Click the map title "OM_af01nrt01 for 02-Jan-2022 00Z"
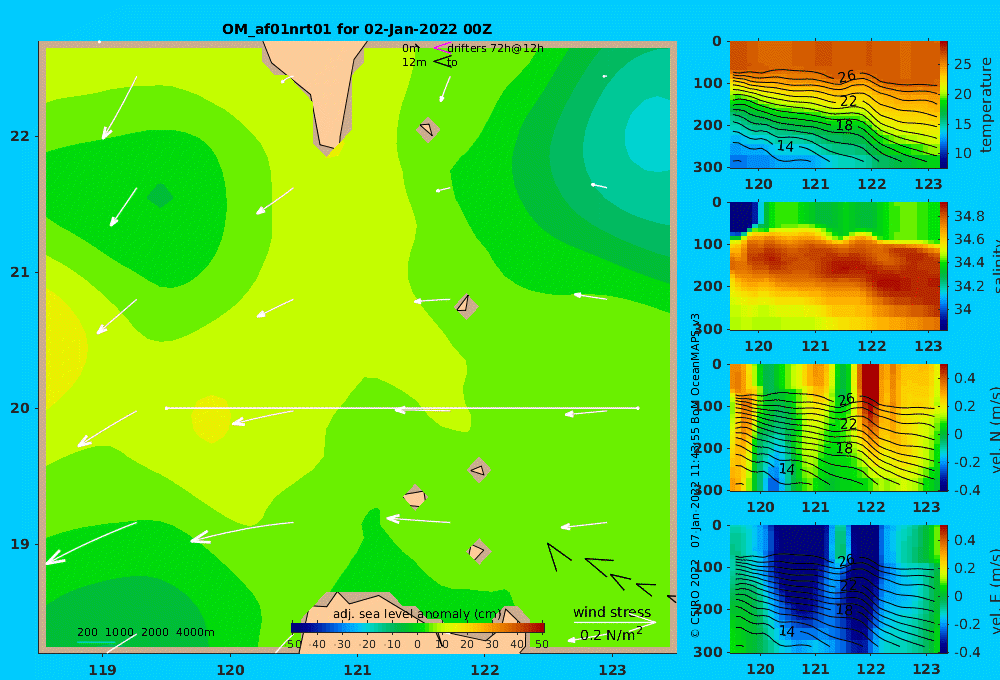 click(357, 29)
